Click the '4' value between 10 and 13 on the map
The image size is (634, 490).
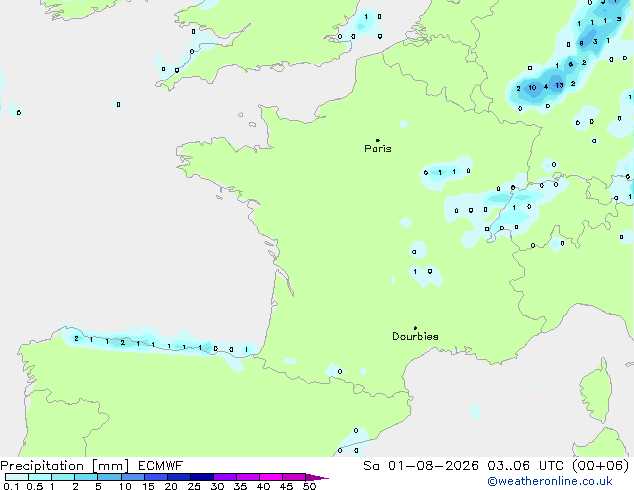coord(546,87)
